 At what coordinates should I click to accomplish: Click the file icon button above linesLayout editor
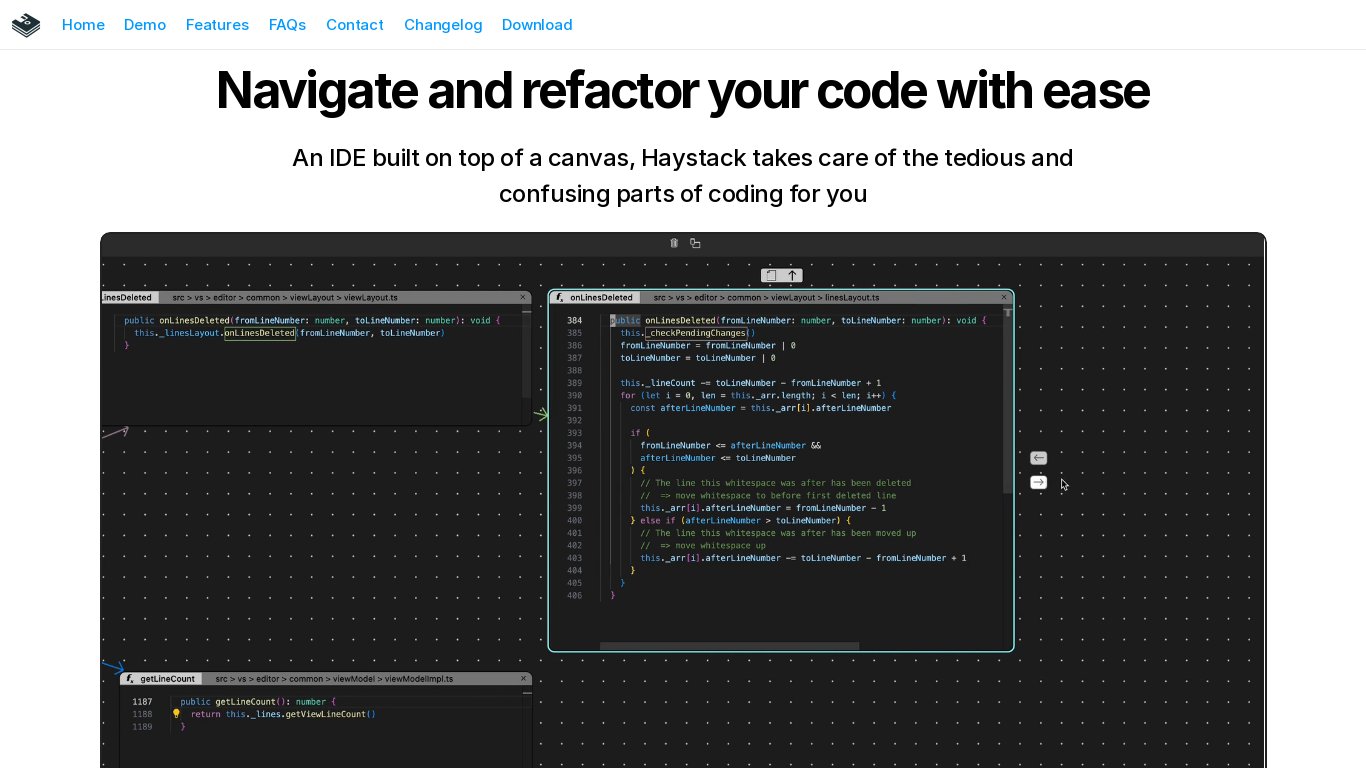point(770,276)
